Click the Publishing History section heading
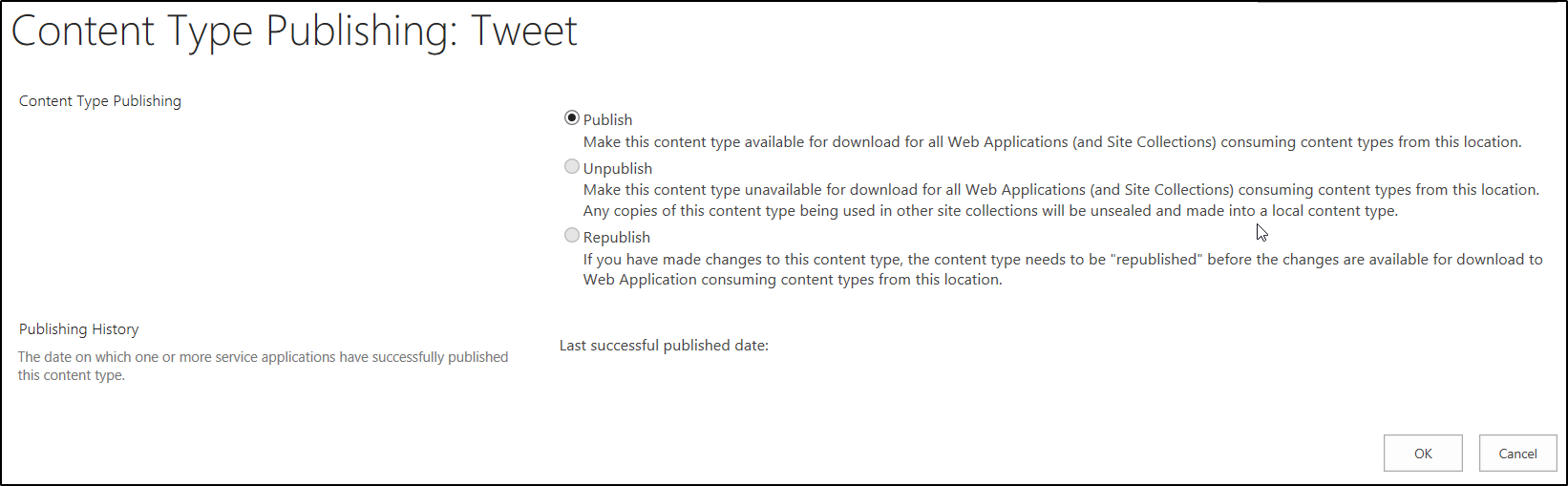The image size is (1568, 486). tap(79, 329)
